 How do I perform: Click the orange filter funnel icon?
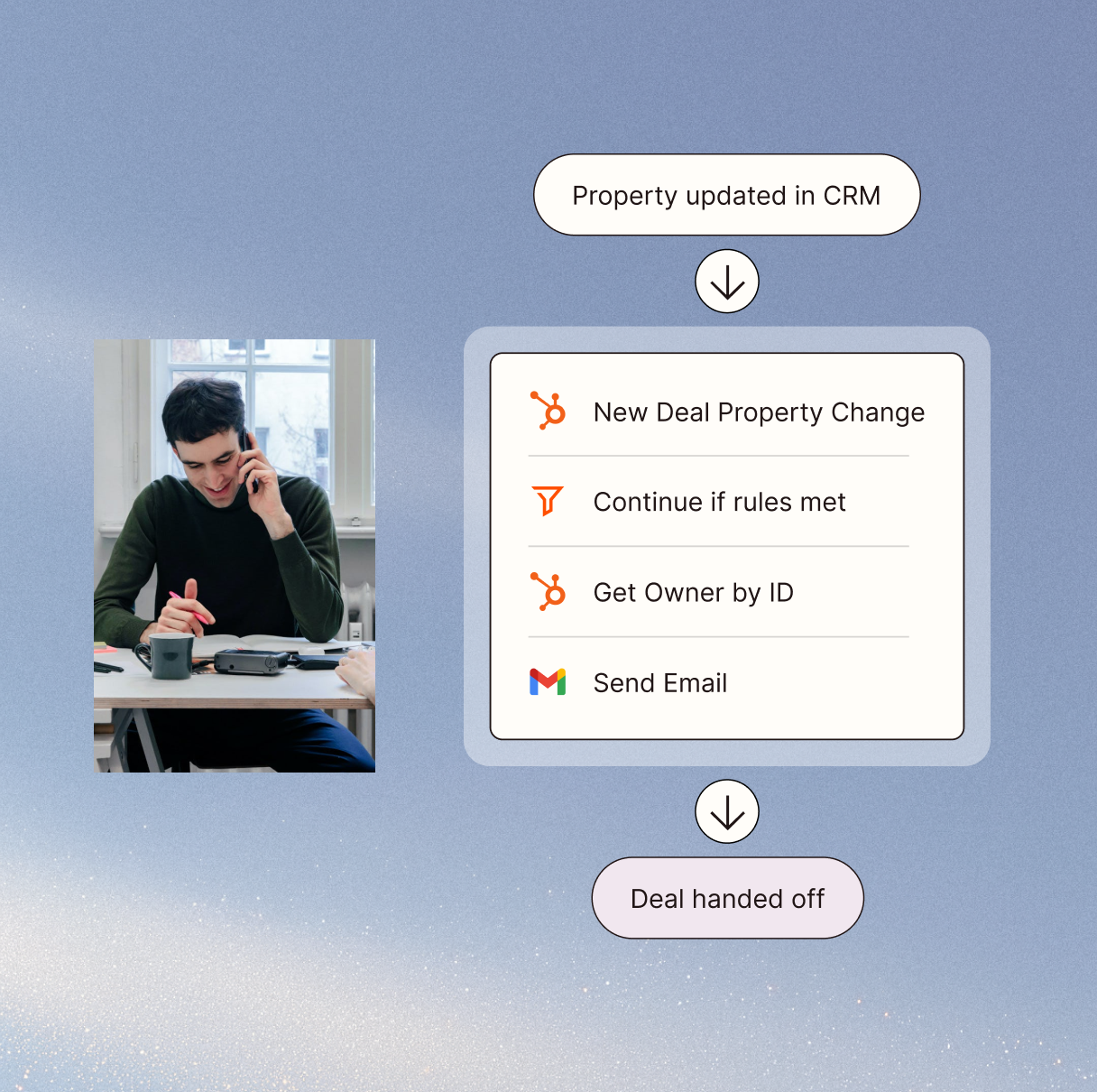pyautogui.click(x=547, y=501)
